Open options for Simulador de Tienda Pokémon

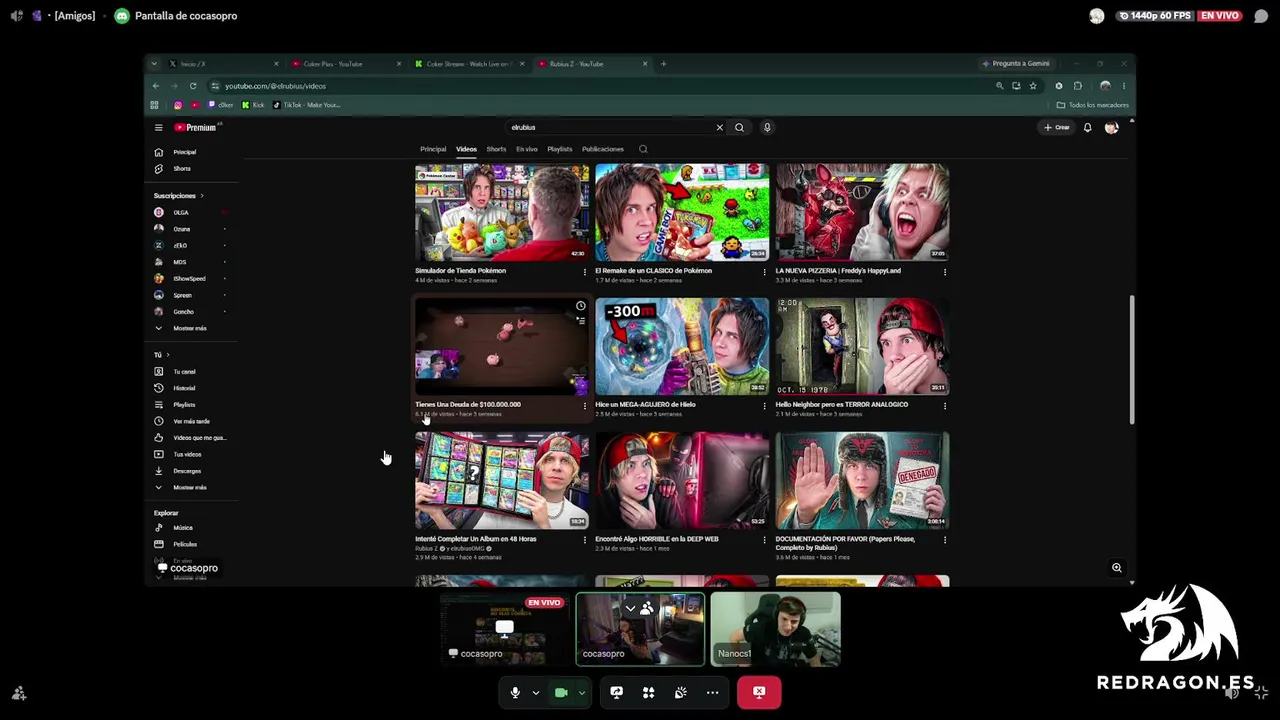(x=584, y=271)
